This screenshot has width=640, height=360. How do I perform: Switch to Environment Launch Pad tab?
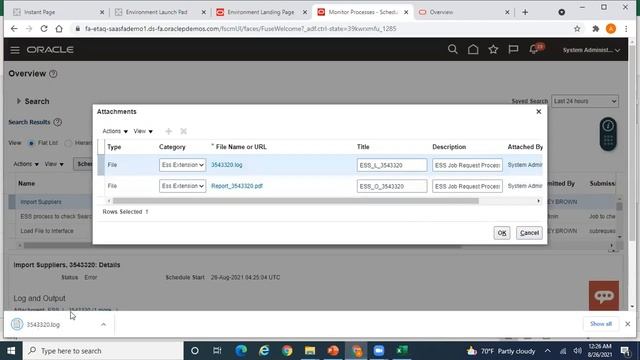pyautogui.click(x=160, y=12)
